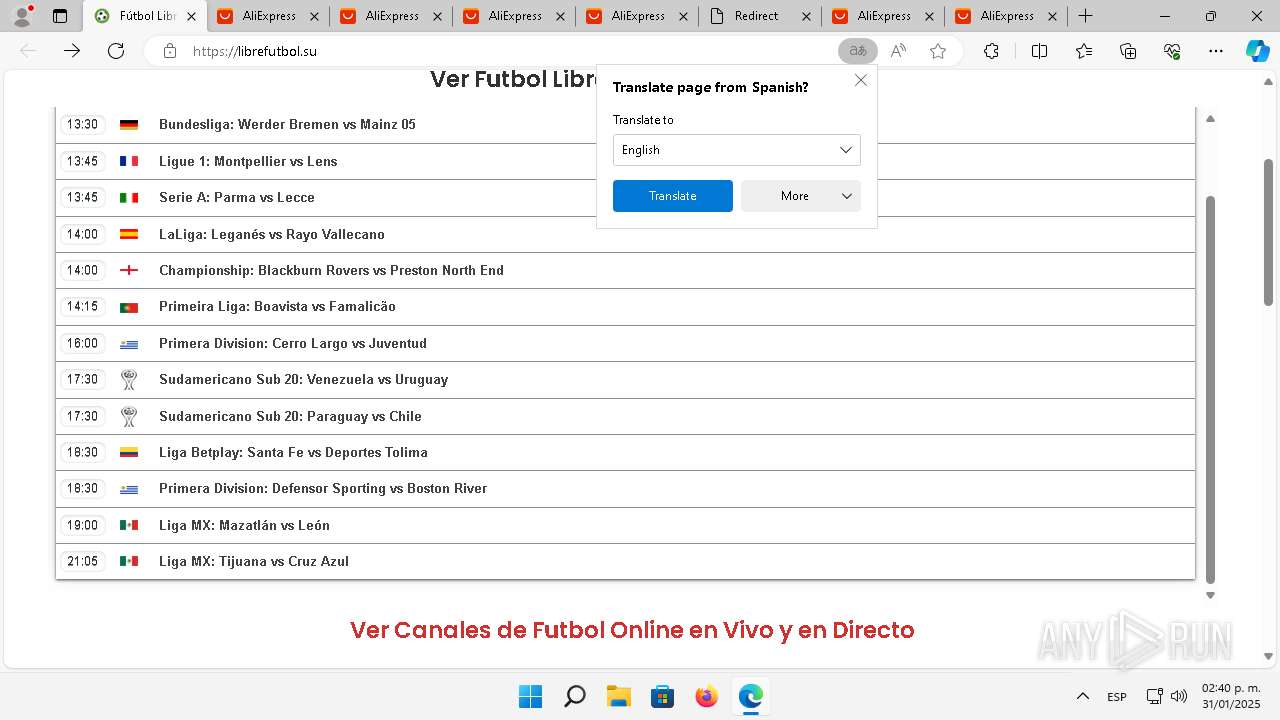Open the browser profile icon
Viewport: 1280px width, 720px height.
pos(22,16)
